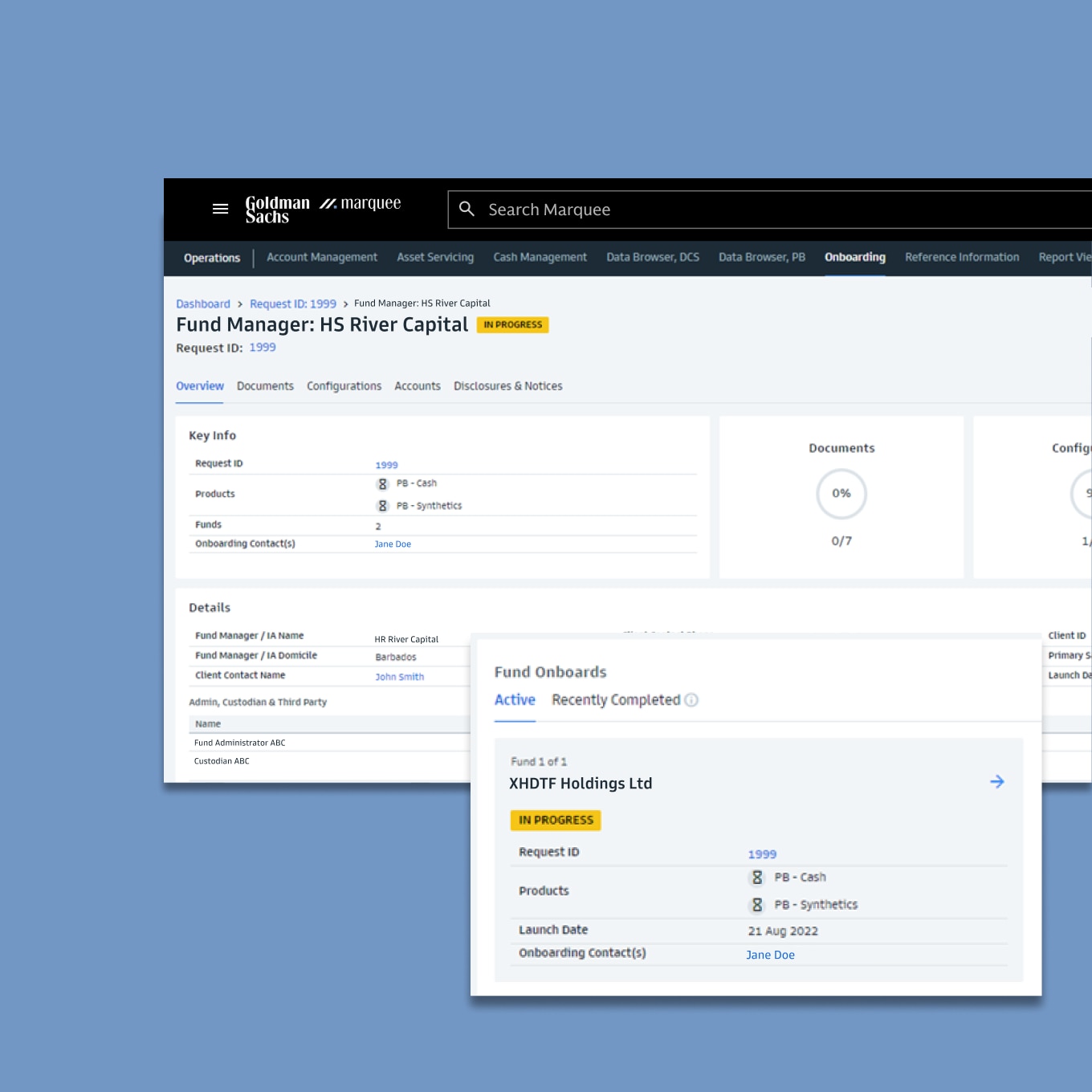Image resolution: width=1092 pixels, height=1092 pixels.
Task: Switch to the Overview tab
Action: 200,386
